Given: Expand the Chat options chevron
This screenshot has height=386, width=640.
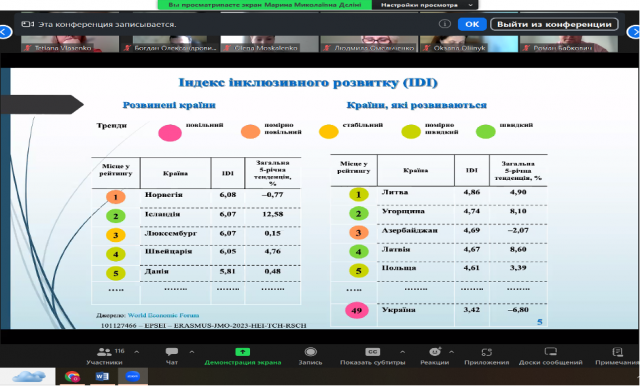Looking at the screenshot, I should coord(192,352).
